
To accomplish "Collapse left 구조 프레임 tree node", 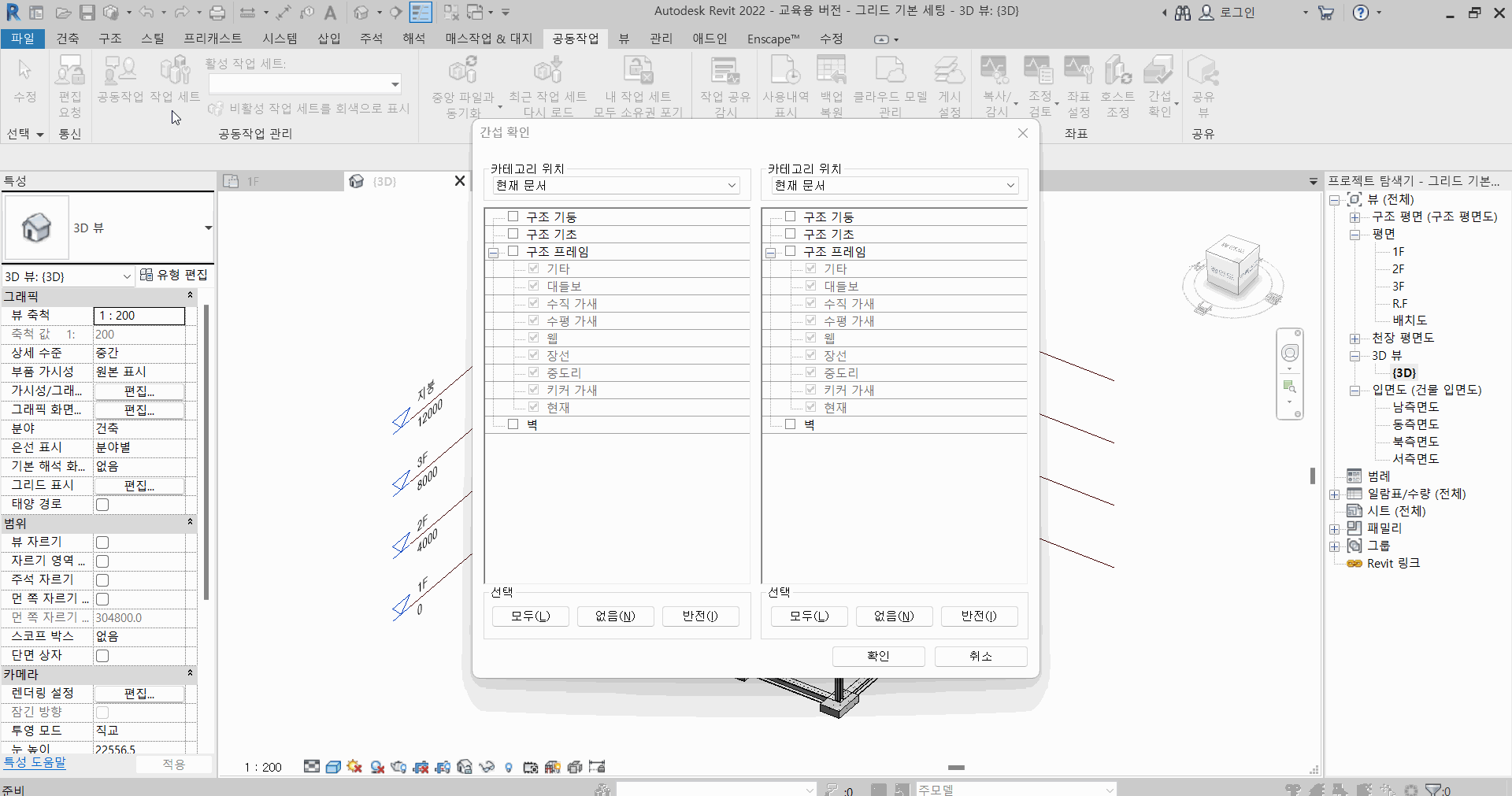I will click(494, 253).
